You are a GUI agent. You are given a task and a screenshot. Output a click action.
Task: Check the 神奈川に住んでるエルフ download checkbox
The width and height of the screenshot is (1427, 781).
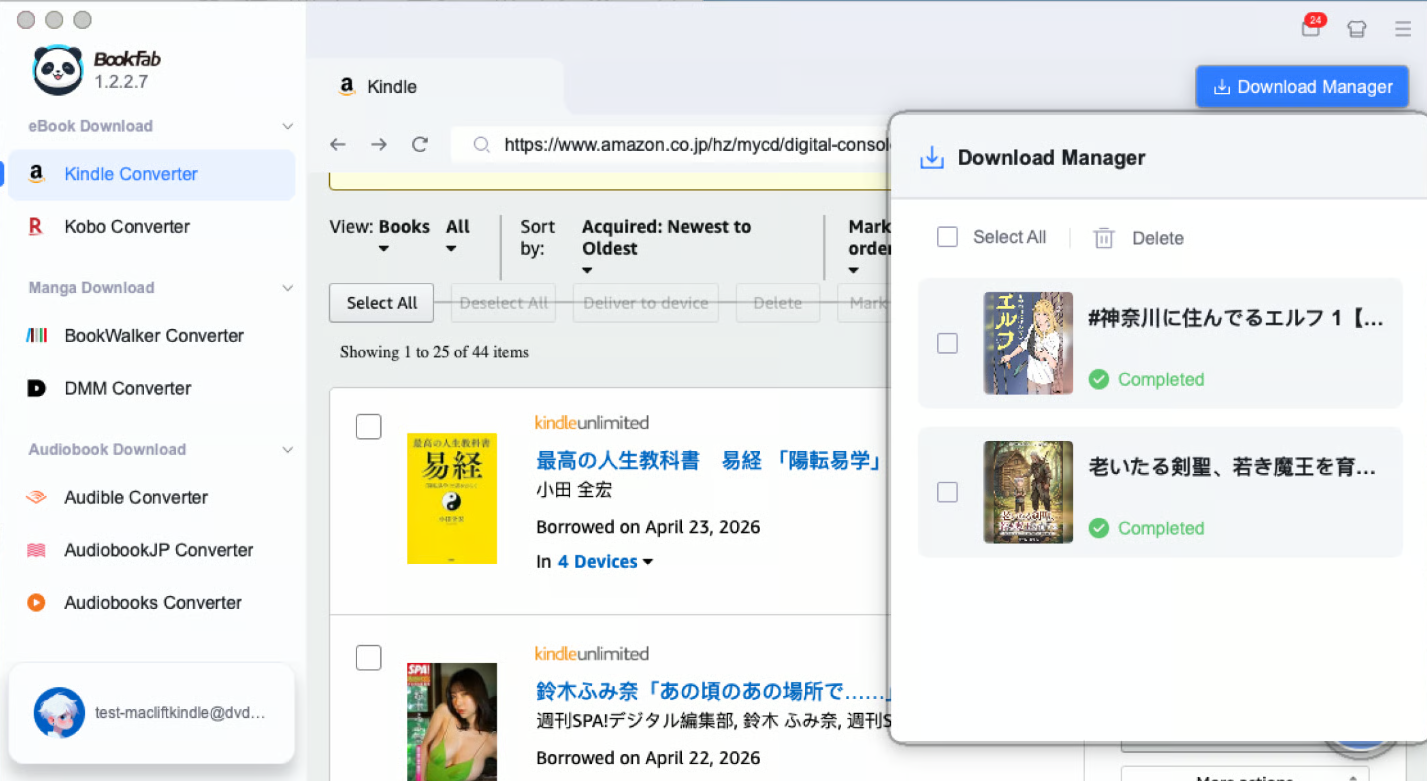[x=947, y=343]
